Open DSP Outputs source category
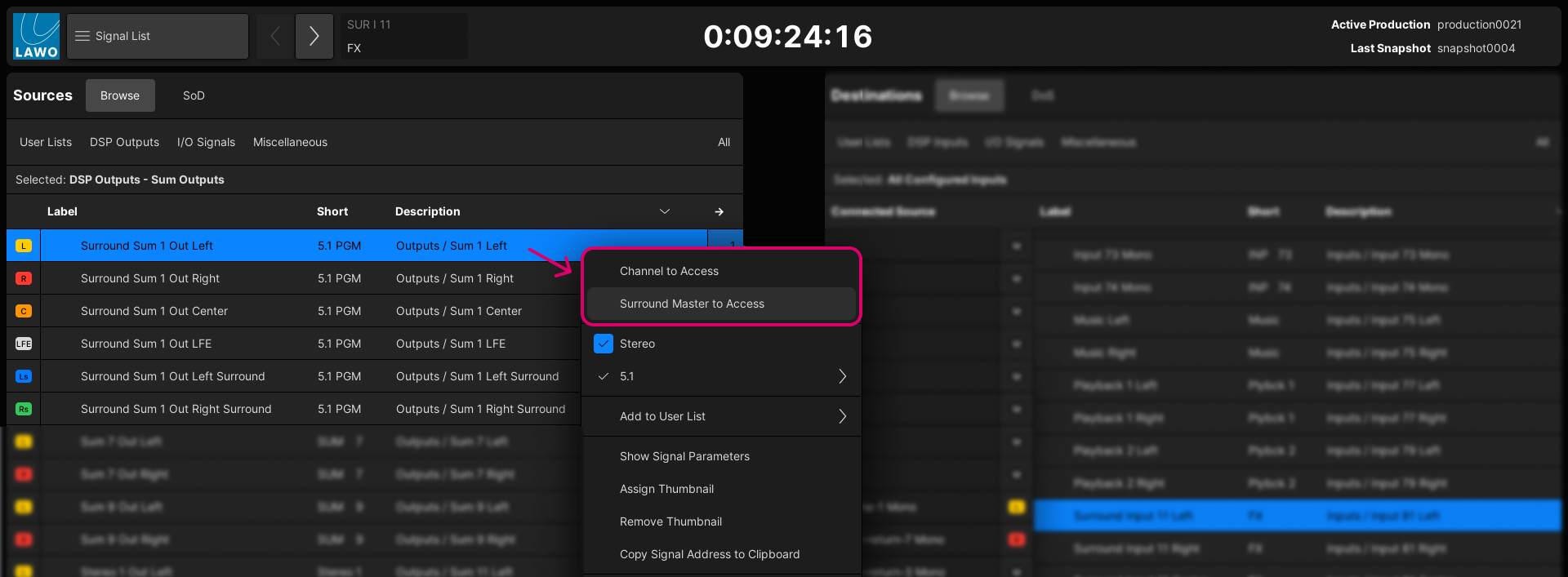The image size is (1568, 577). tap(124, 142)
